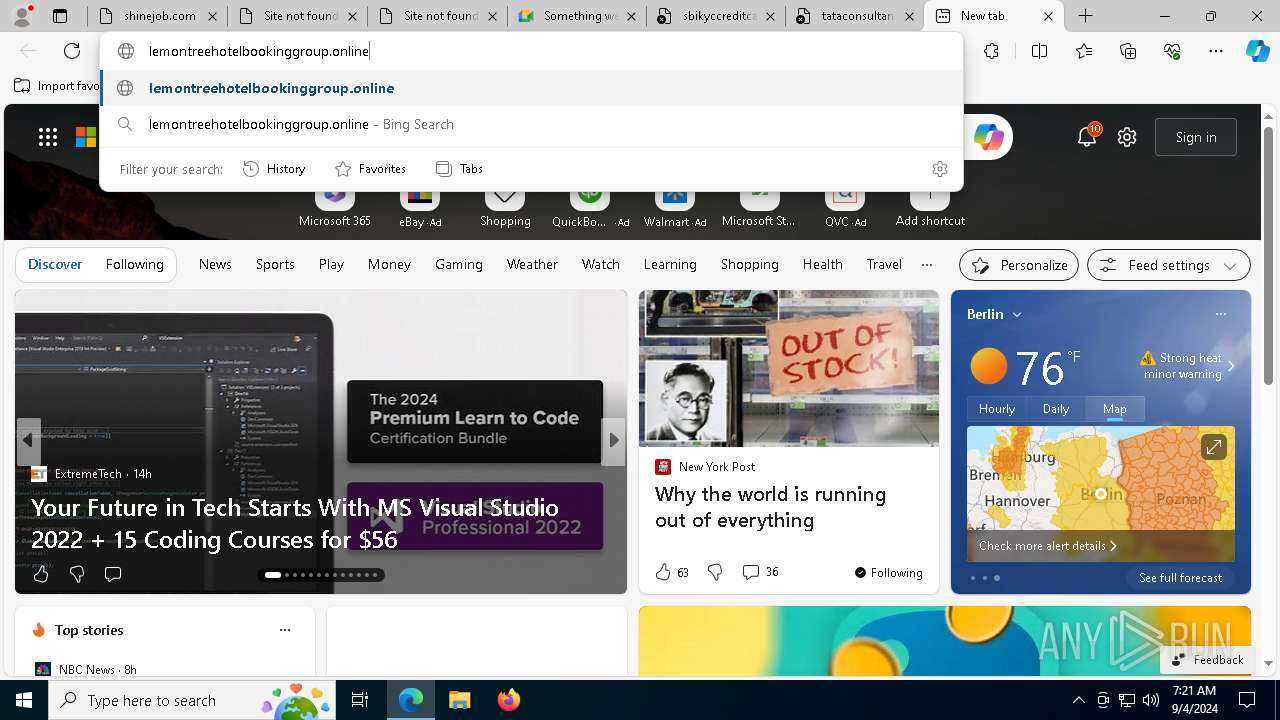Viewport: 1280px width, 720px height.
Task: Filter suggestions by History
Action: click(274, 169)
